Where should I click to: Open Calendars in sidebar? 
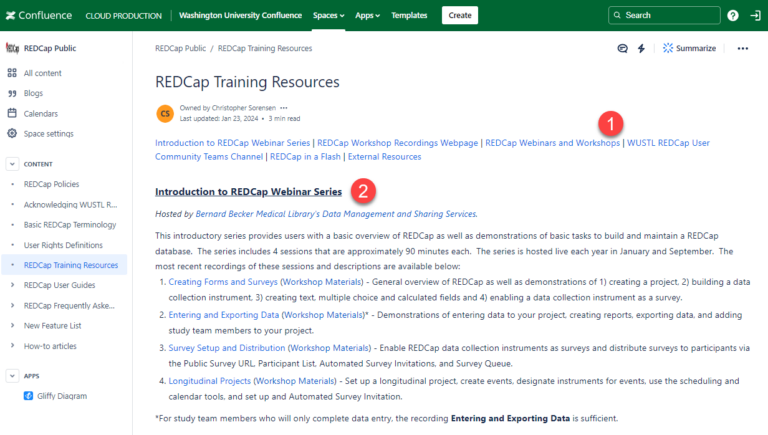[x=41, y=114]
